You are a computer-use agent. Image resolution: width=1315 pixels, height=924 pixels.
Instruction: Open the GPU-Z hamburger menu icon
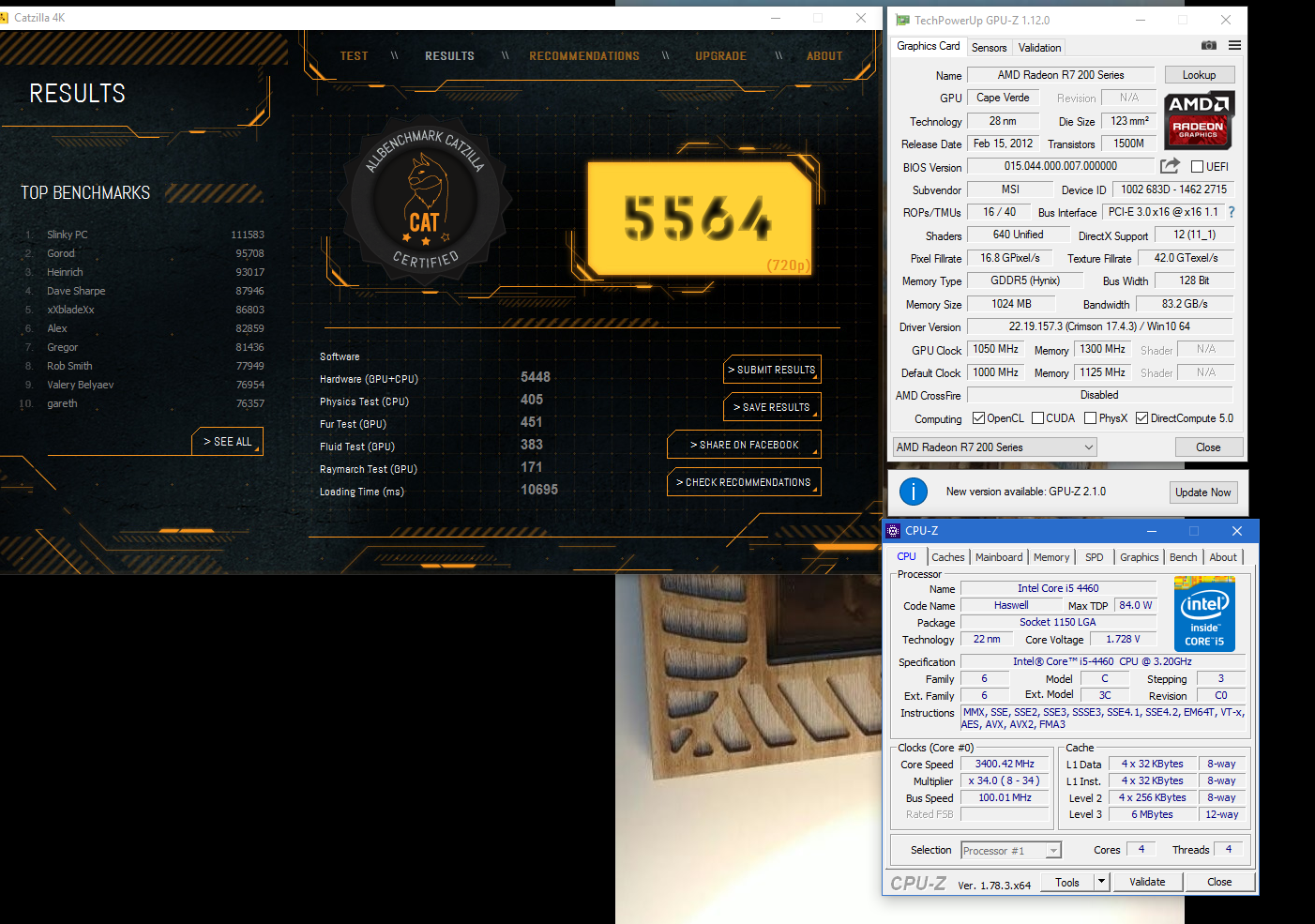coord(1234,45)
